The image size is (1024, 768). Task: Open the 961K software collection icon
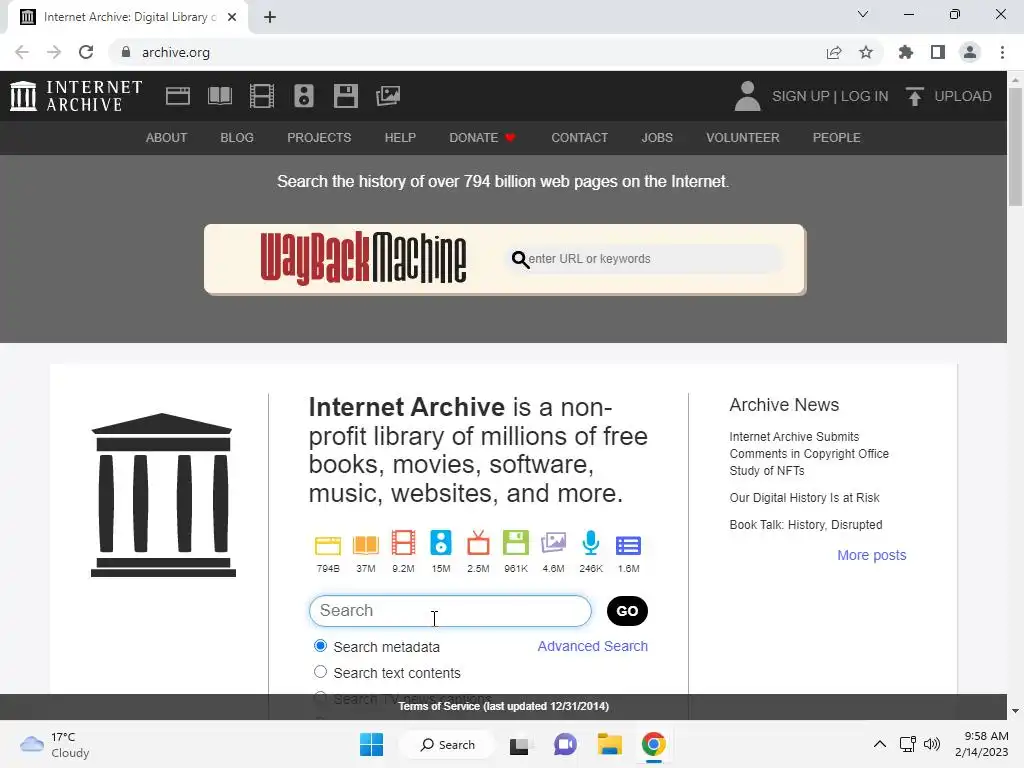[515, 543]
